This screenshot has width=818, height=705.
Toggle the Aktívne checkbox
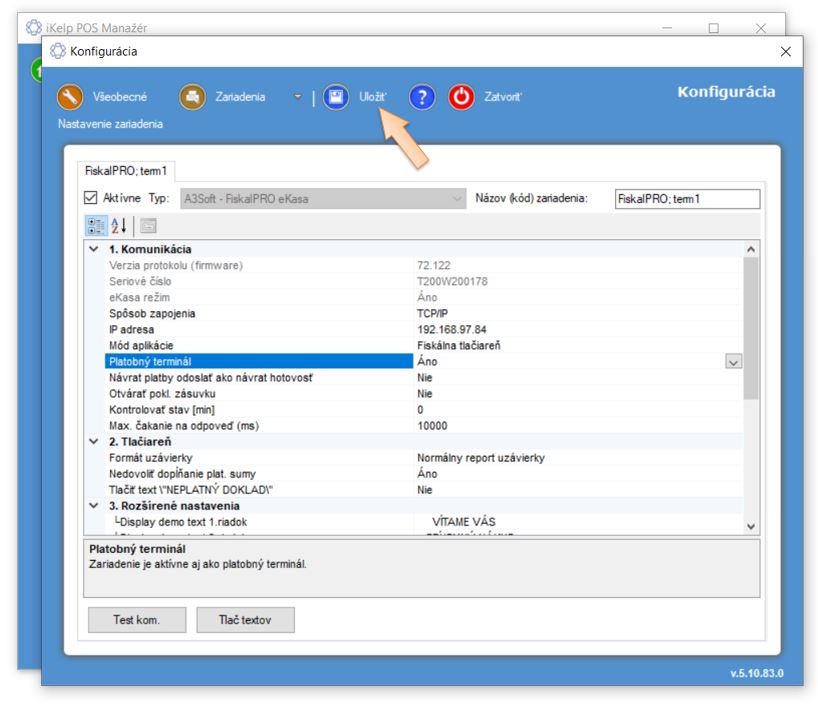tap(91, 198)
